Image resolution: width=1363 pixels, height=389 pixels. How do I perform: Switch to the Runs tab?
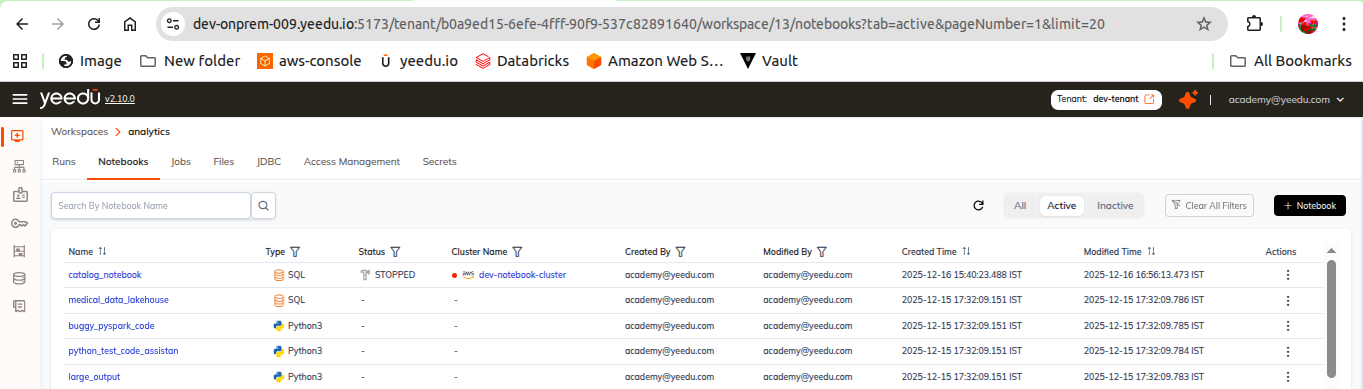pyautogui.click(x=63, y=161)
